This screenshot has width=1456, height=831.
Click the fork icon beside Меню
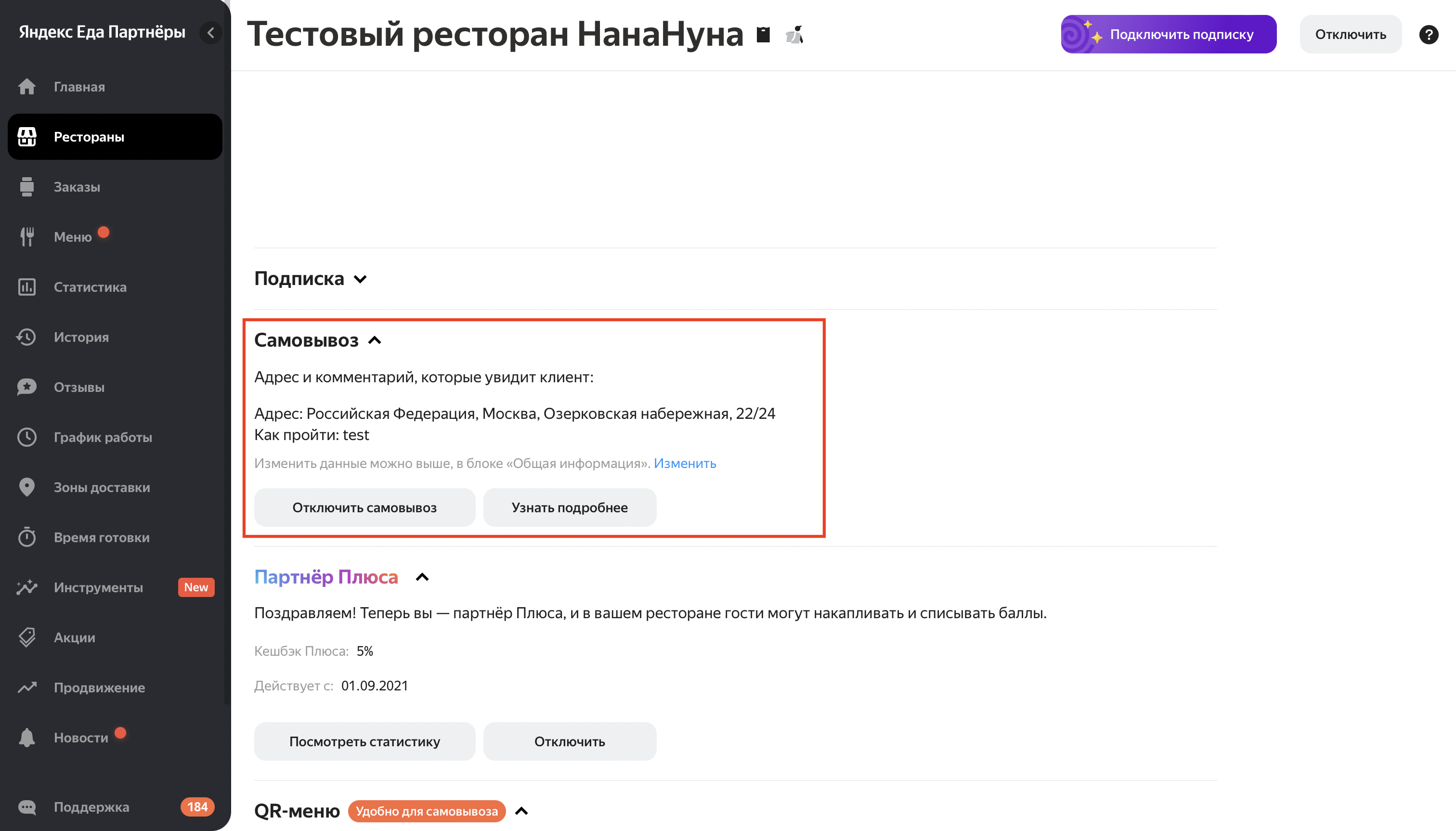[x=27, y=237]
